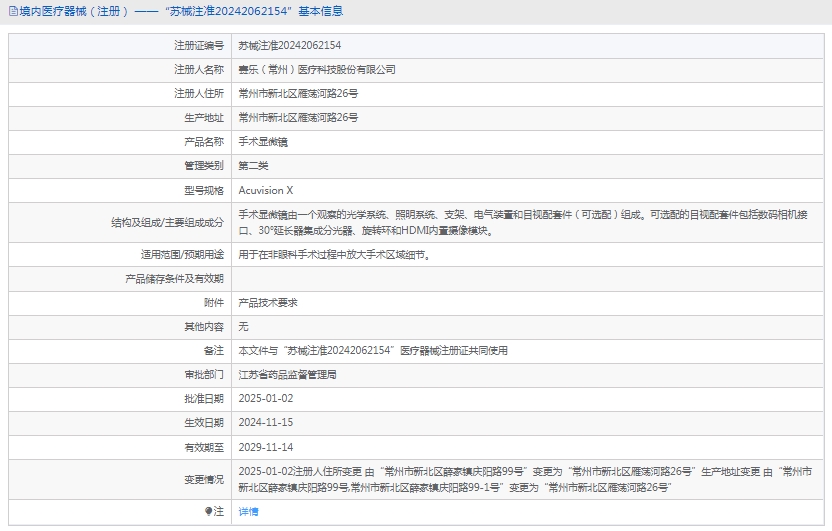Click the 产品技术要求 attachment value
The width and height of the screenshot is (832, 531).
(x=268, y=302)
